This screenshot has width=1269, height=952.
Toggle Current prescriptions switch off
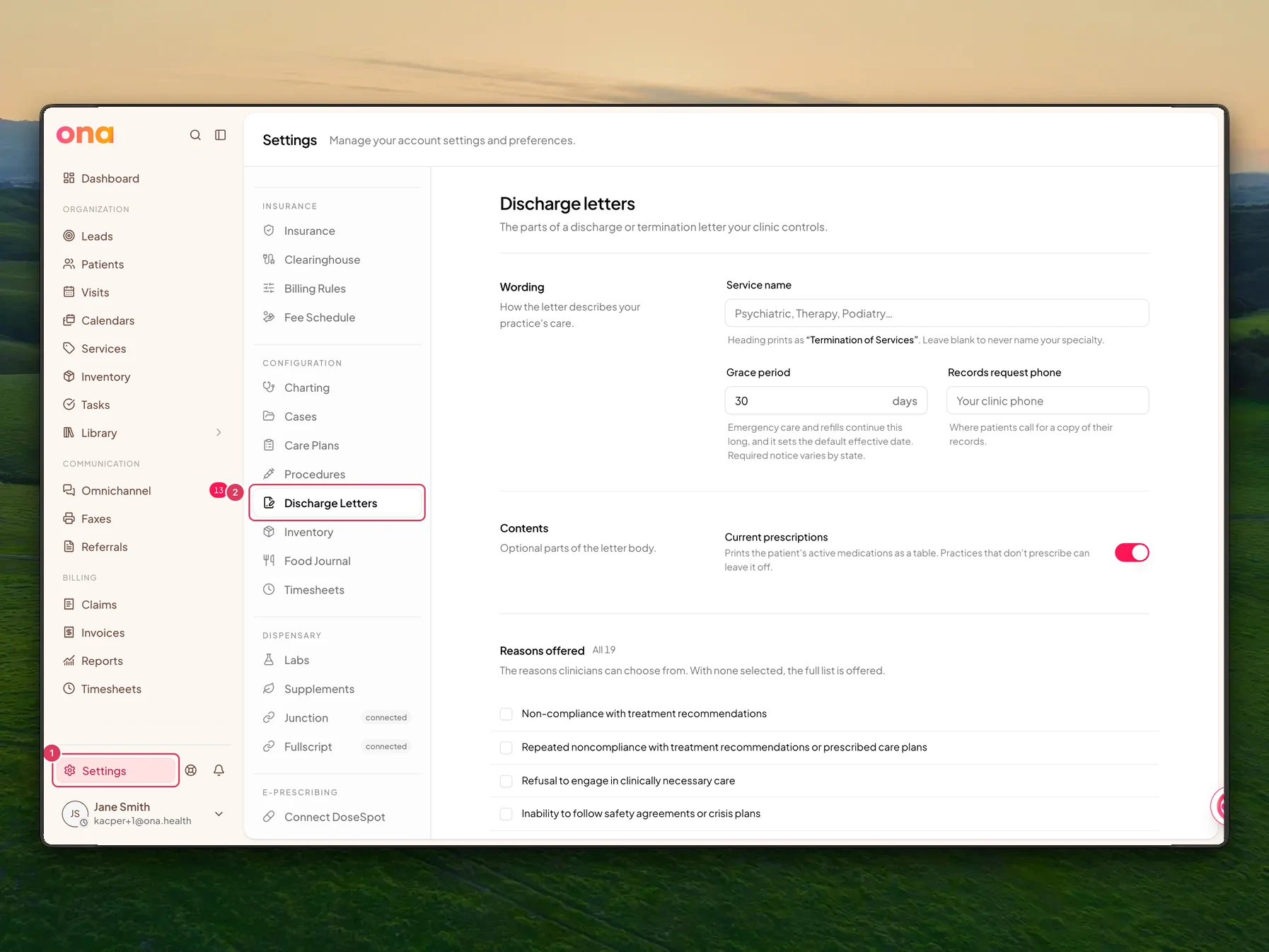[x=1132, y=552]
